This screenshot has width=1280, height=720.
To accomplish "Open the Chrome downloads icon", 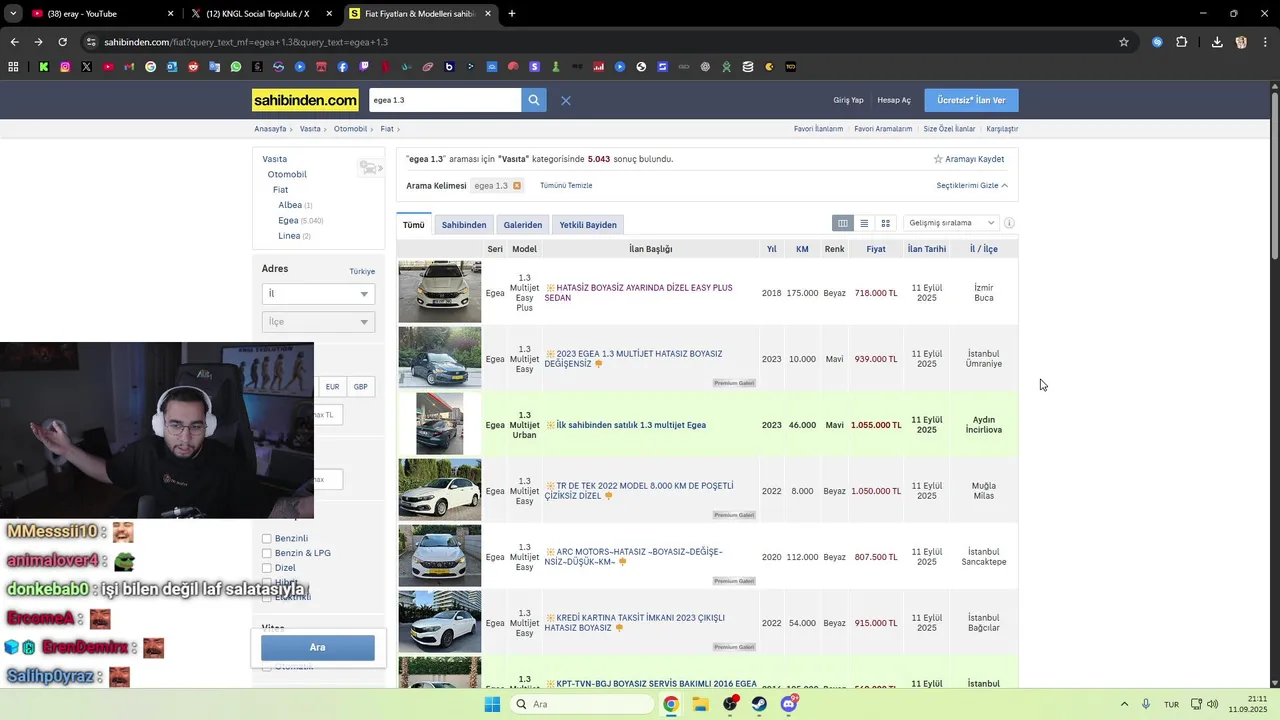I will coord(1217,42).
